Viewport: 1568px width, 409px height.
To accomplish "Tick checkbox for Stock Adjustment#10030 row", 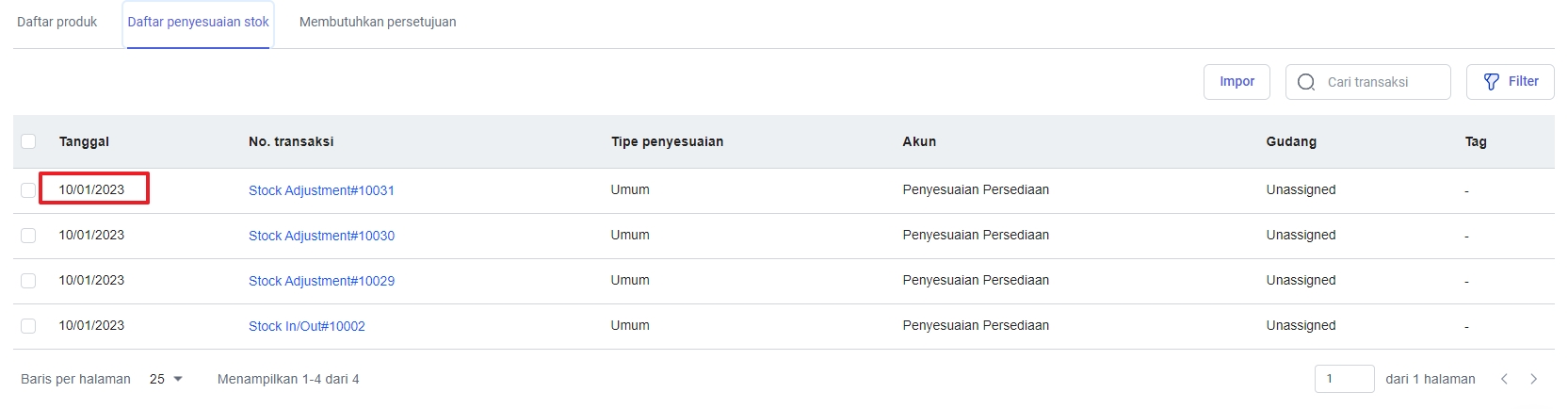I will 28,236.
